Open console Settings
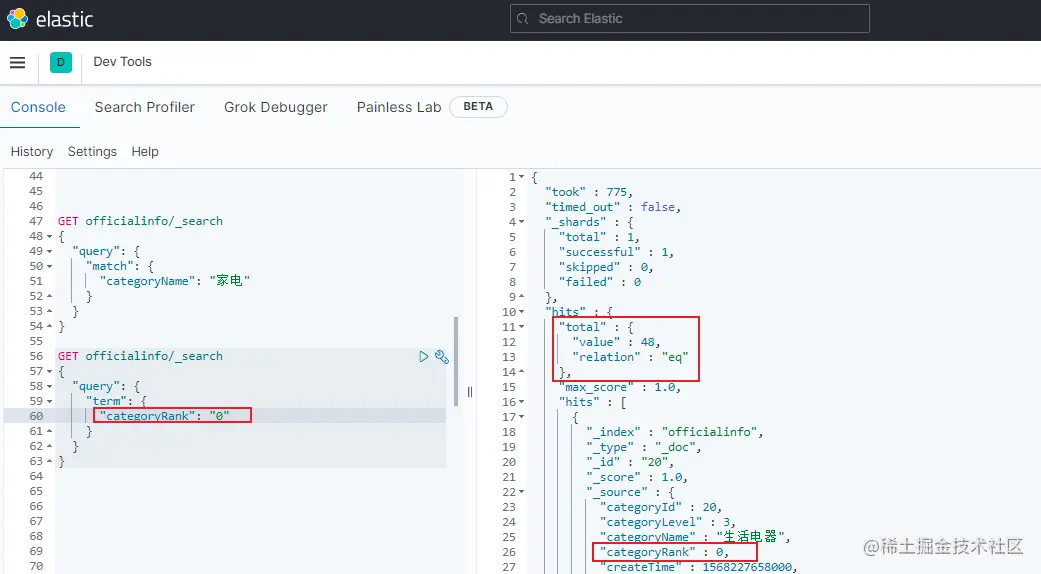 click(x=92, y=152)
